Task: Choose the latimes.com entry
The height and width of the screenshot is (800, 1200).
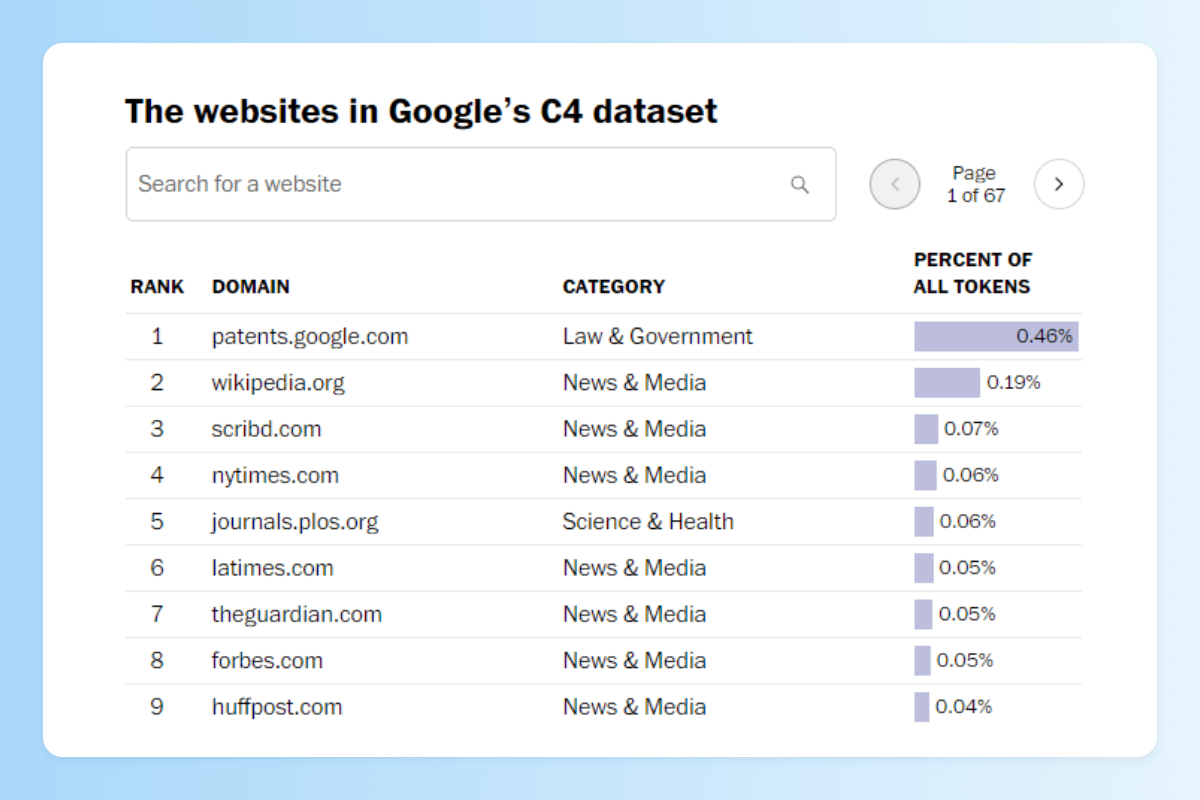Action: coord(272,568)
